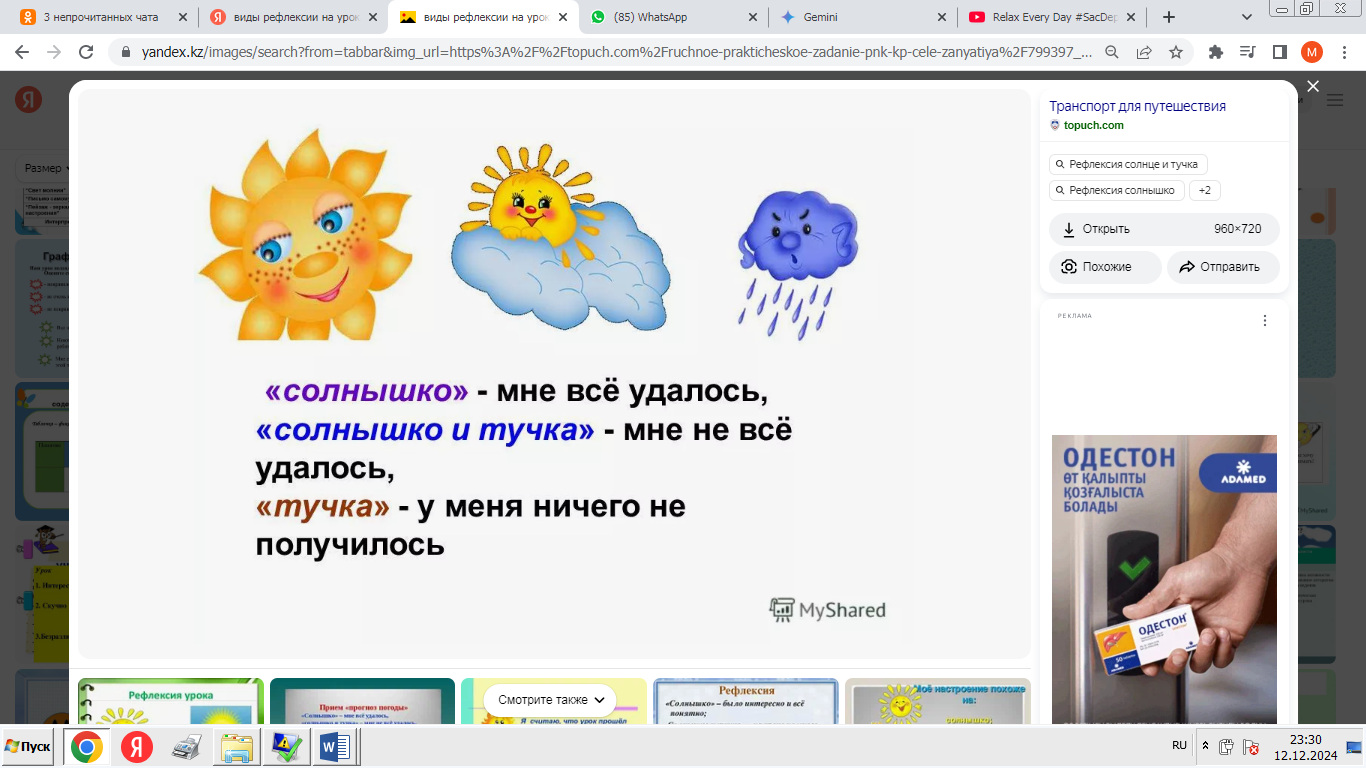Click the tray clipboard device icon
Screen dimensions: 1366x768
[1227, 746]
